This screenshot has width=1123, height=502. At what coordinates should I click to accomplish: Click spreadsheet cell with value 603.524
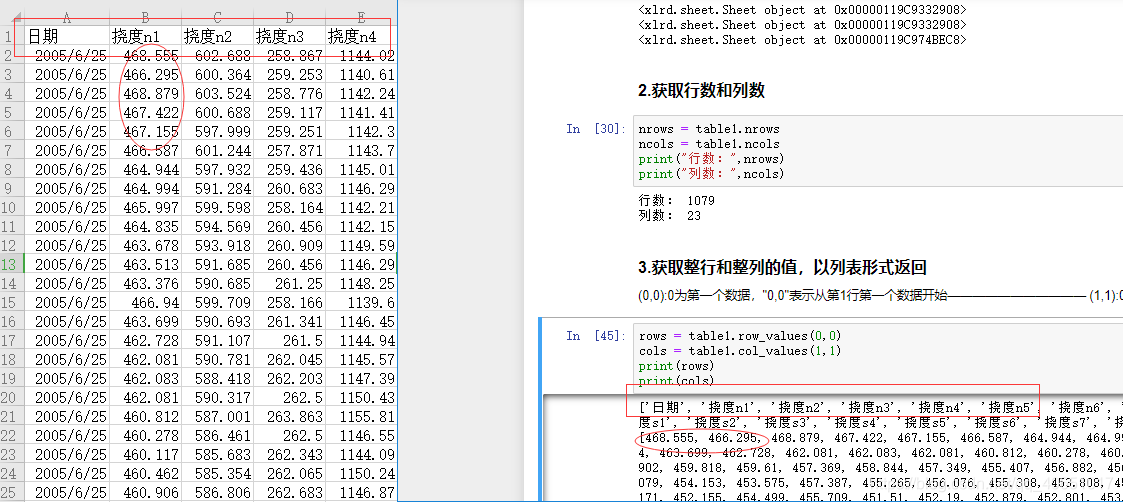tap(217, 93)
